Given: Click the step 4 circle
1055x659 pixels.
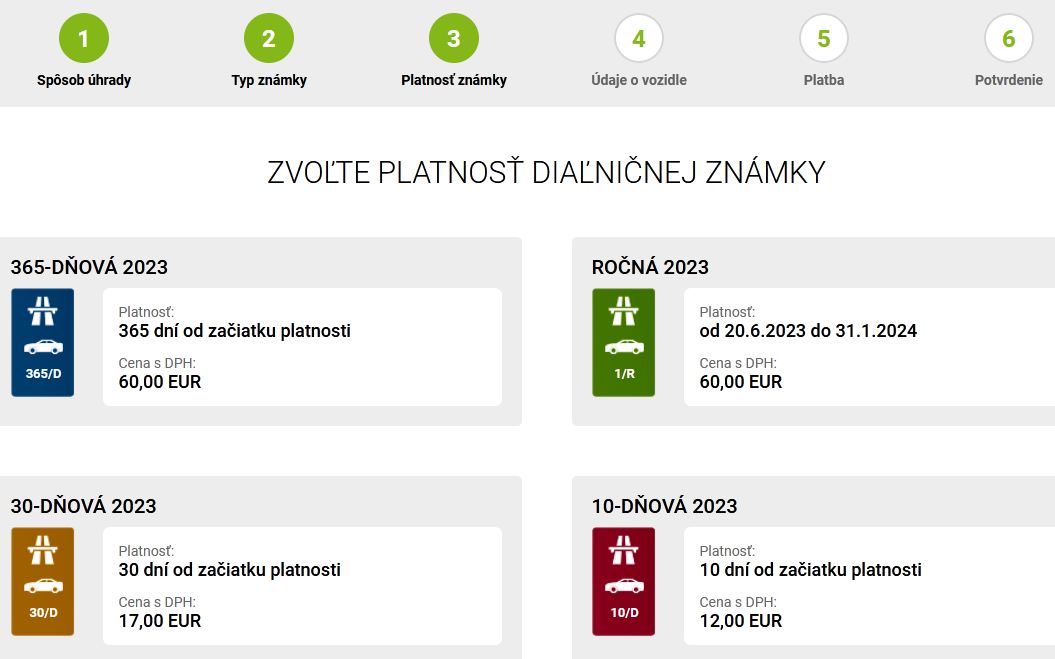Looking at the screenshot, I should [x=639, y=39].
